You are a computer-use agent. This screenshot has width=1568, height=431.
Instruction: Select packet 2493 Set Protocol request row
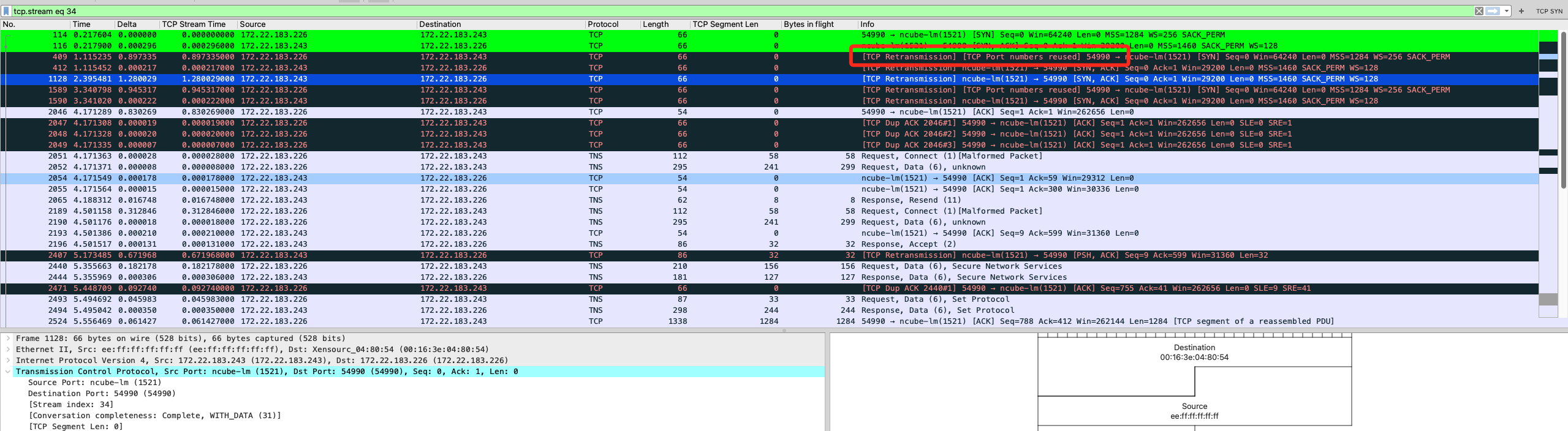(x=769, y=299)
